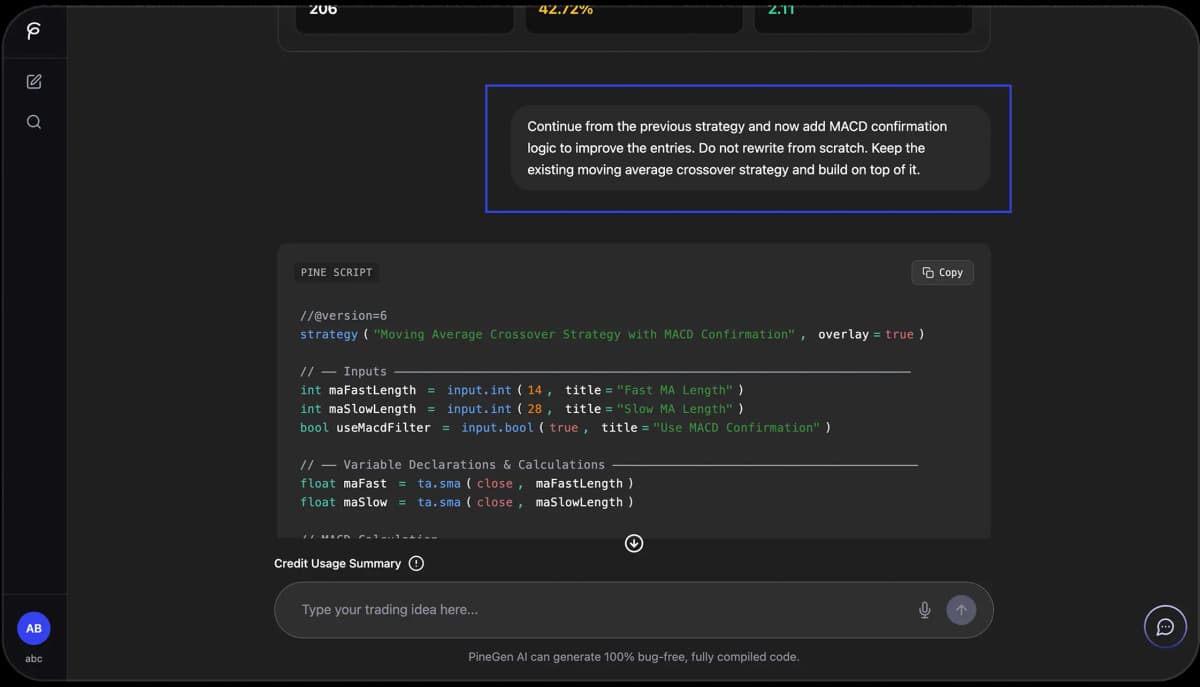
Task: Click the PINE SCRIPT label badge
Action: tap(337, 272)
